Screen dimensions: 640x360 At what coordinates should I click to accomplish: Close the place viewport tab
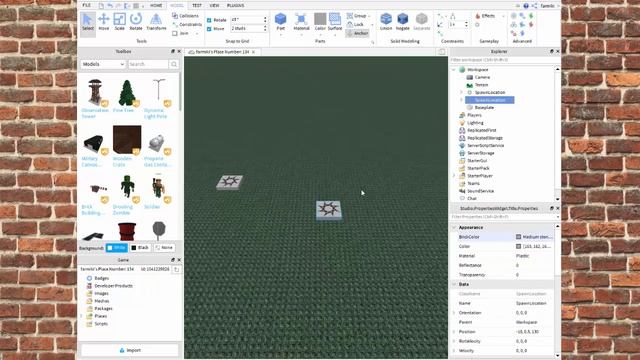[x=253, y=52]
